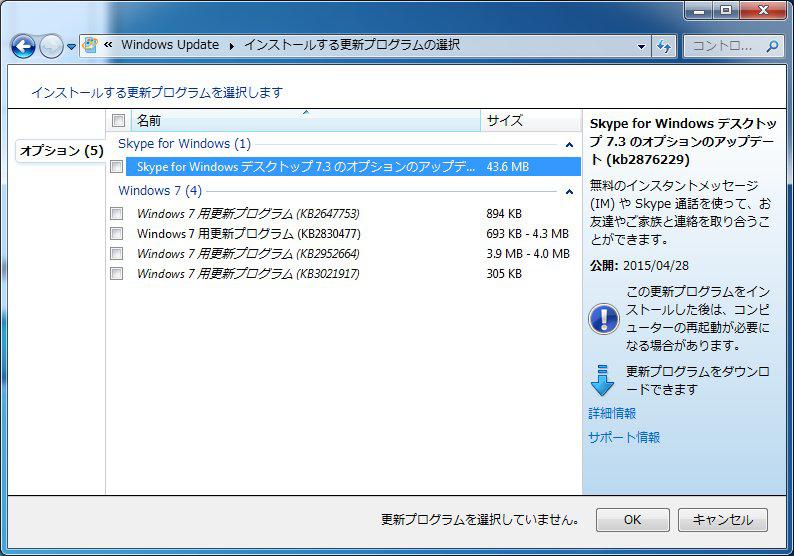Select the Skype for Windows デスクトップ 7.3 row
Viewport: 794px width, 556px height.
coord(353,167)
